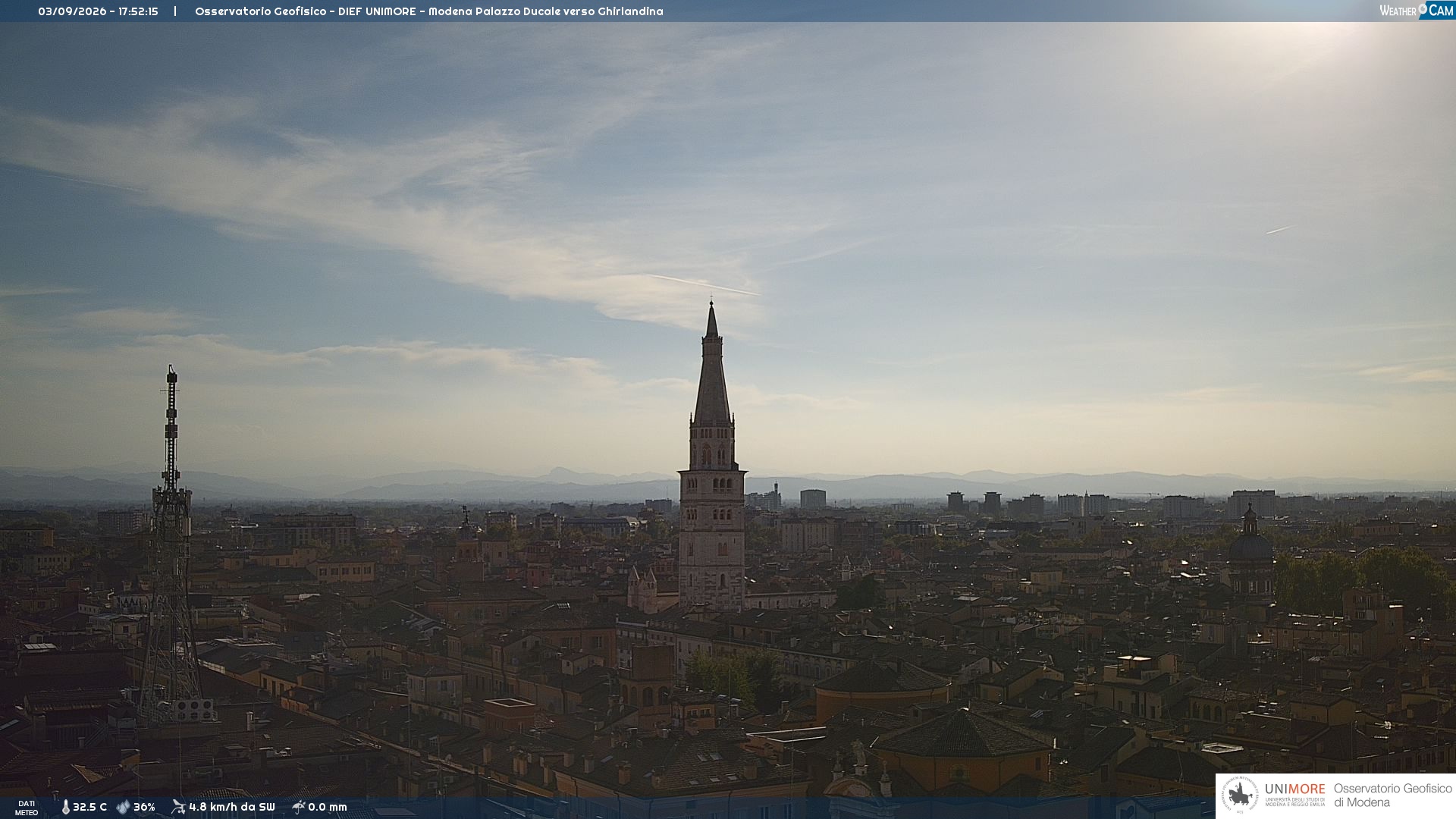Click the 36% humidity reading

point(144,807)
